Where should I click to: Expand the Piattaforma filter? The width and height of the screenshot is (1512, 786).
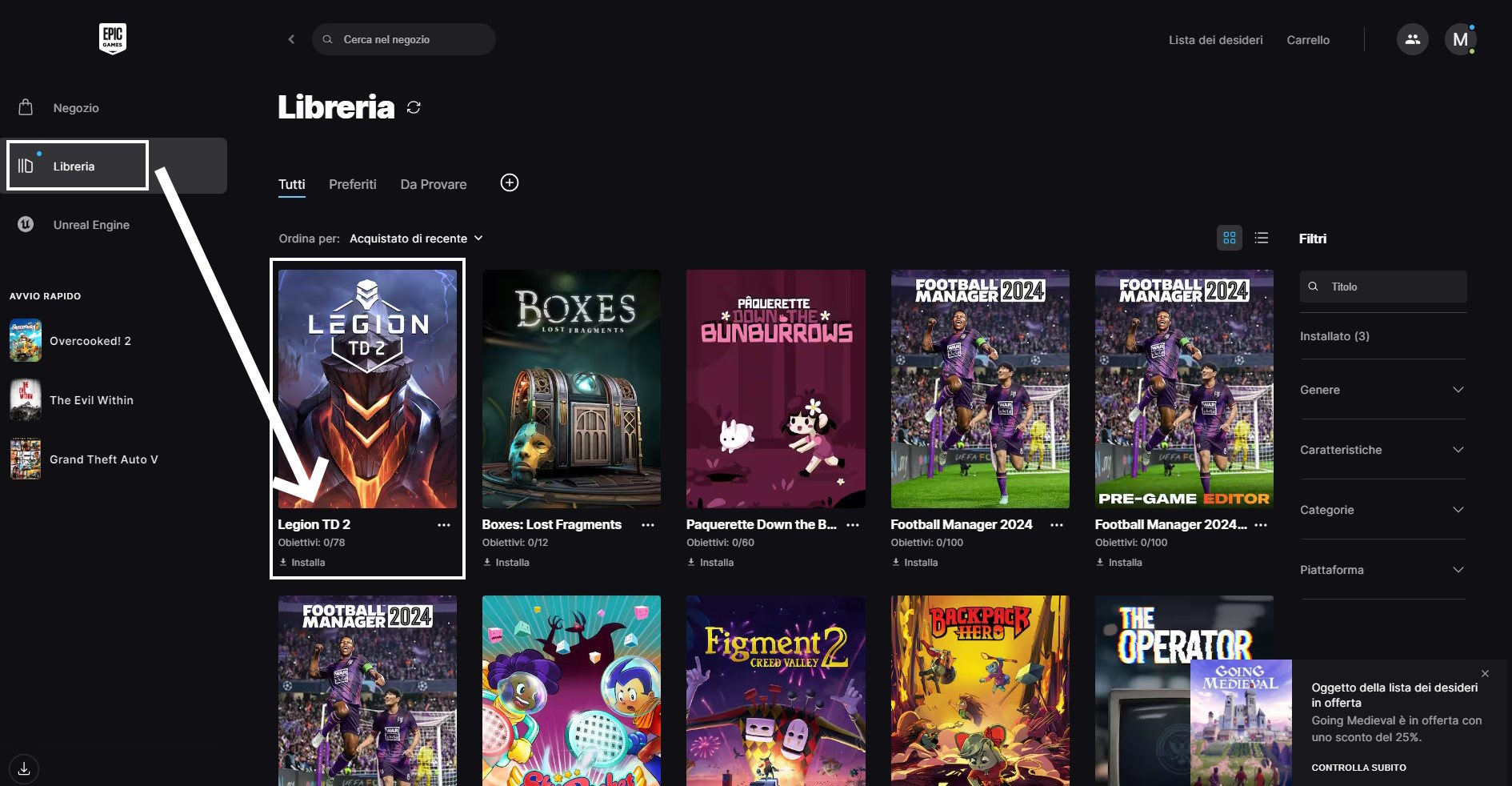[1382, 570]
